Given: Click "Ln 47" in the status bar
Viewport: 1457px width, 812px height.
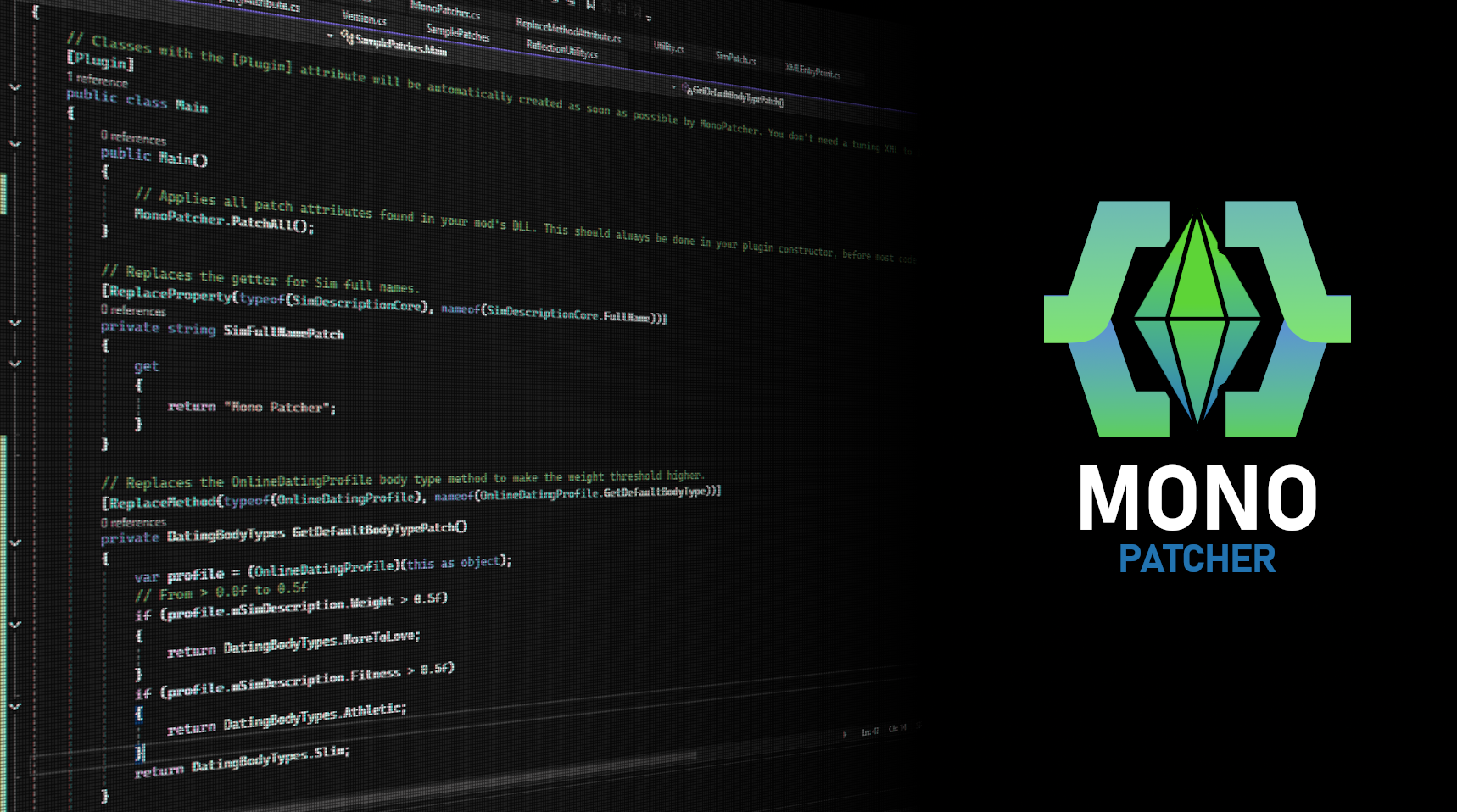Looking at the screenshot, I should tap(870, 732).
